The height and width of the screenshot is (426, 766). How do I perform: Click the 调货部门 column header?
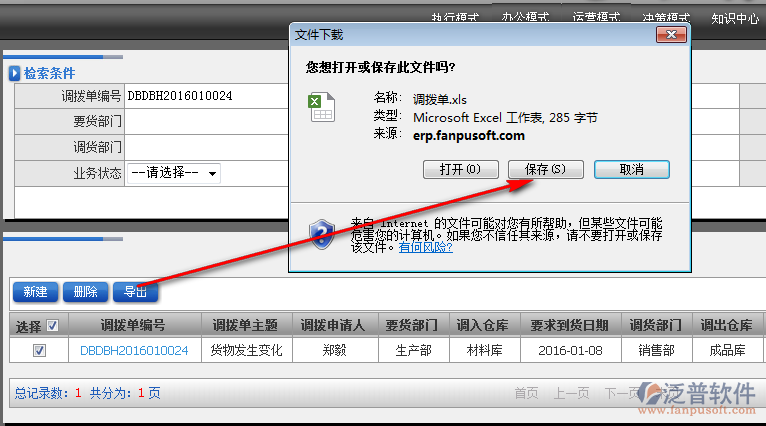point(655,325)
